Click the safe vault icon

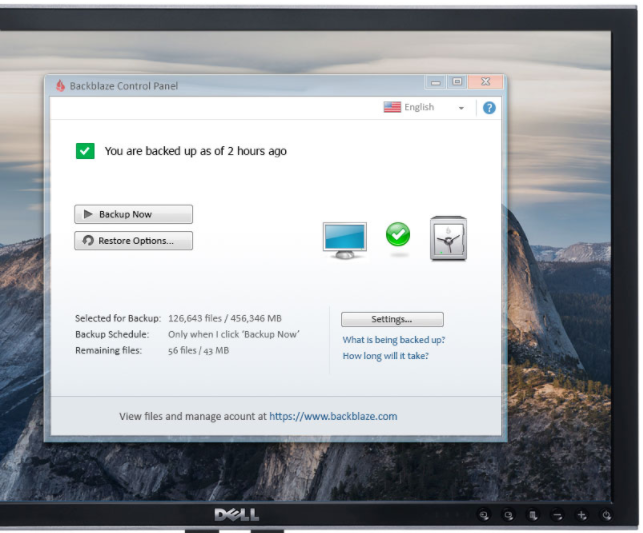pyautogui.click(x=448, y=238)
